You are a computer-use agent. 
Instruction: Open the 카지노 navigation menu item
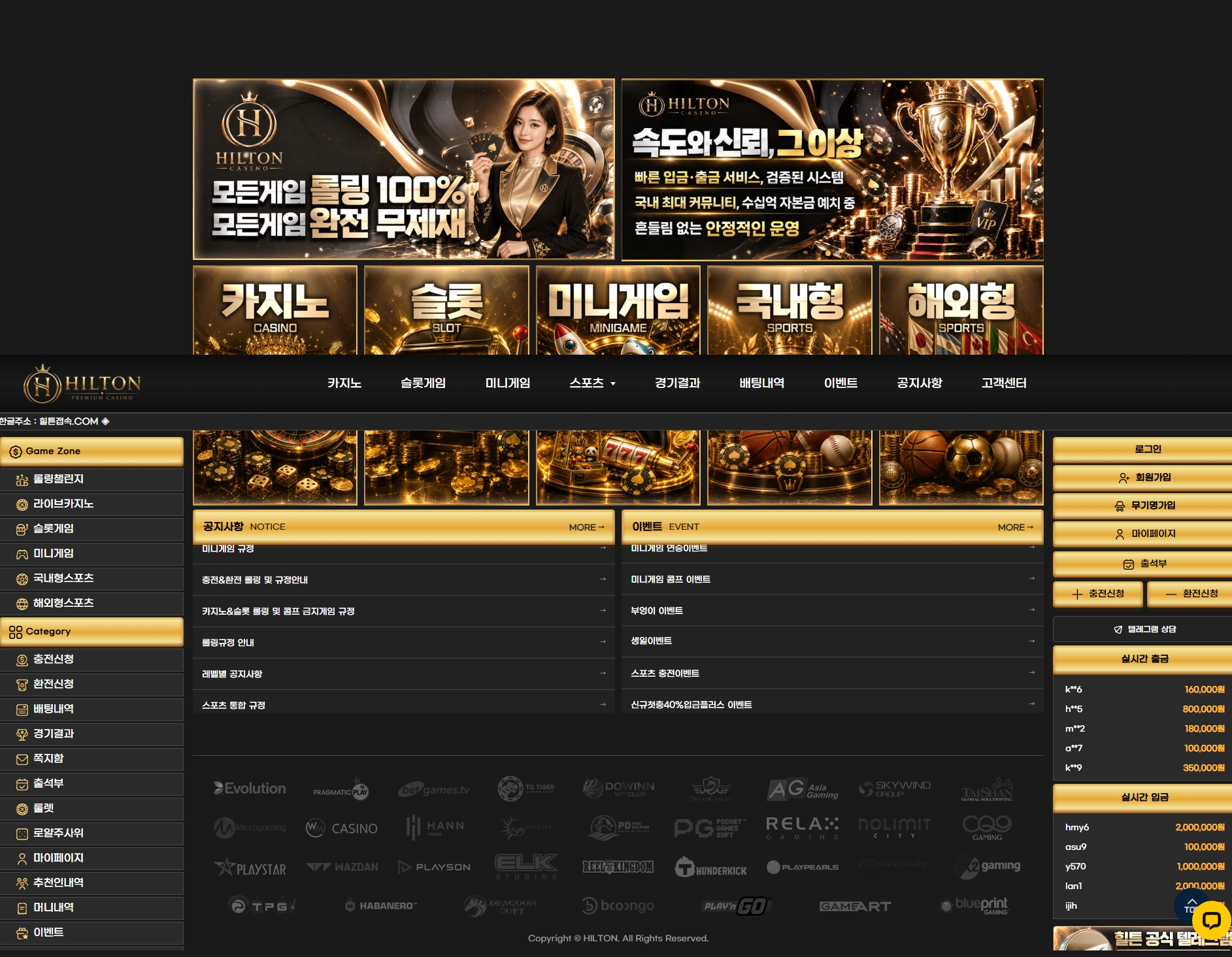coord(344,383)
